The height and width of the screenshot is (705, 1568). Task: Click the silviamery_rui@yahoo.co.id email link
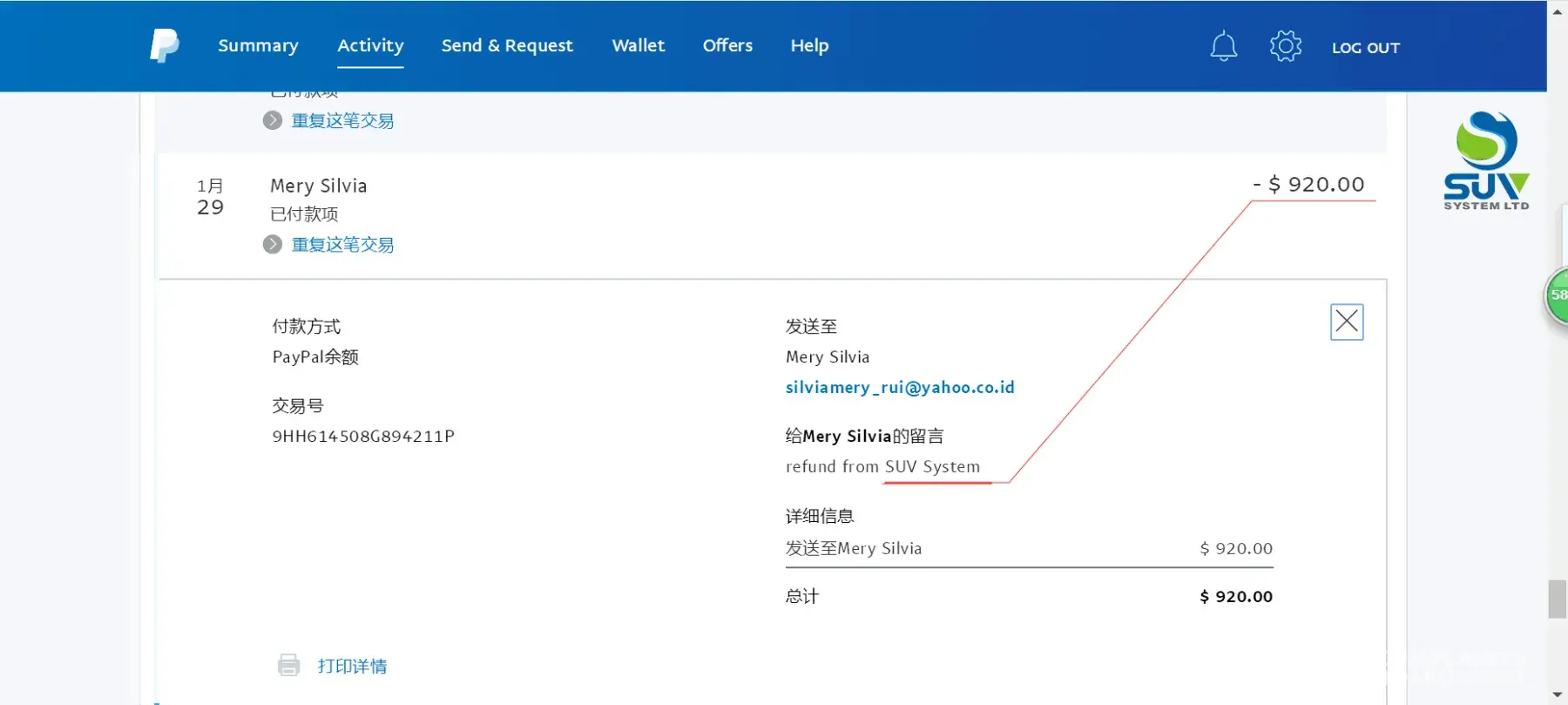900,387
